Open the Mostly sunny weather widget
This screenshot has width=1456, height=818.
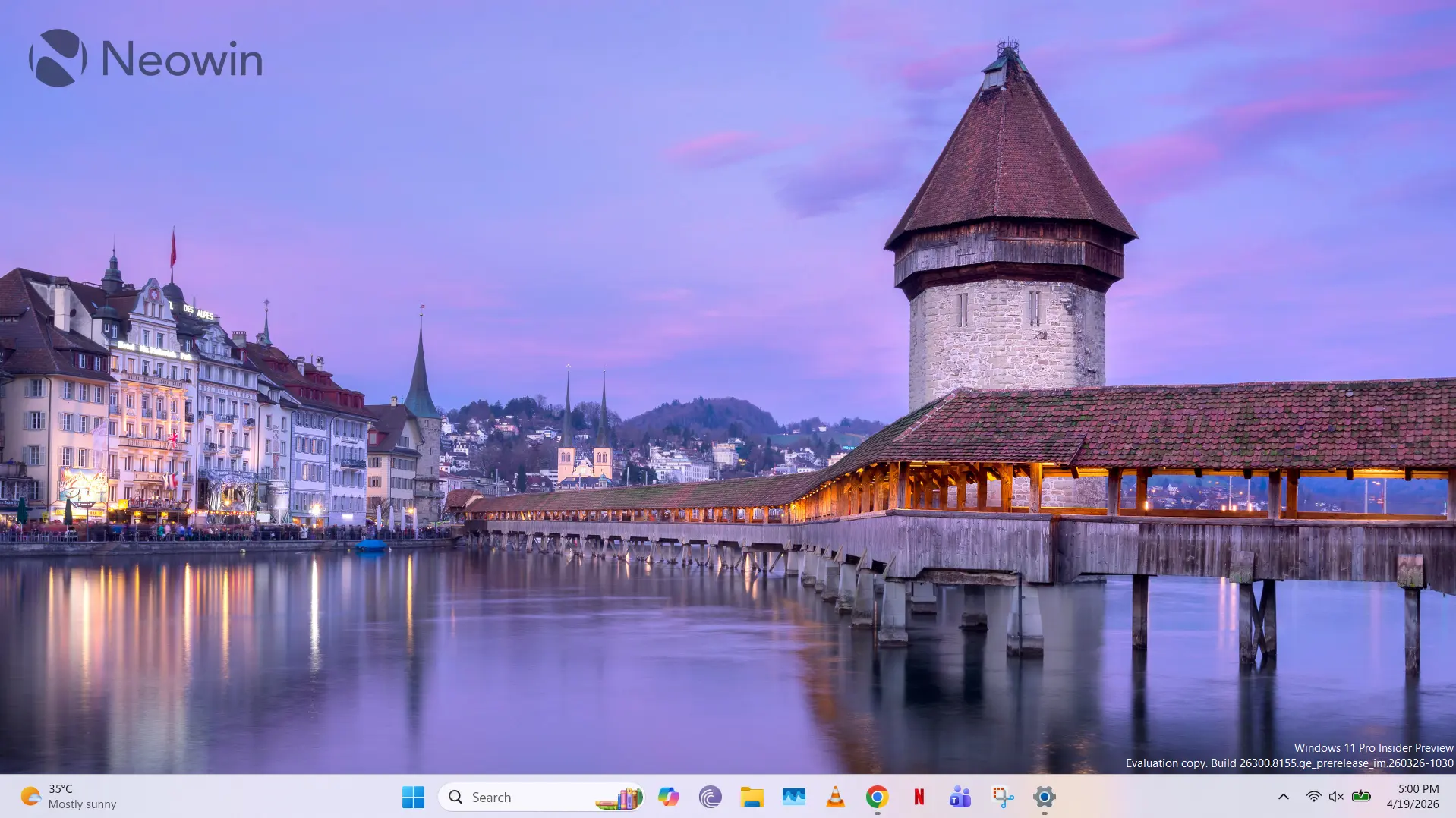point(68,797)
